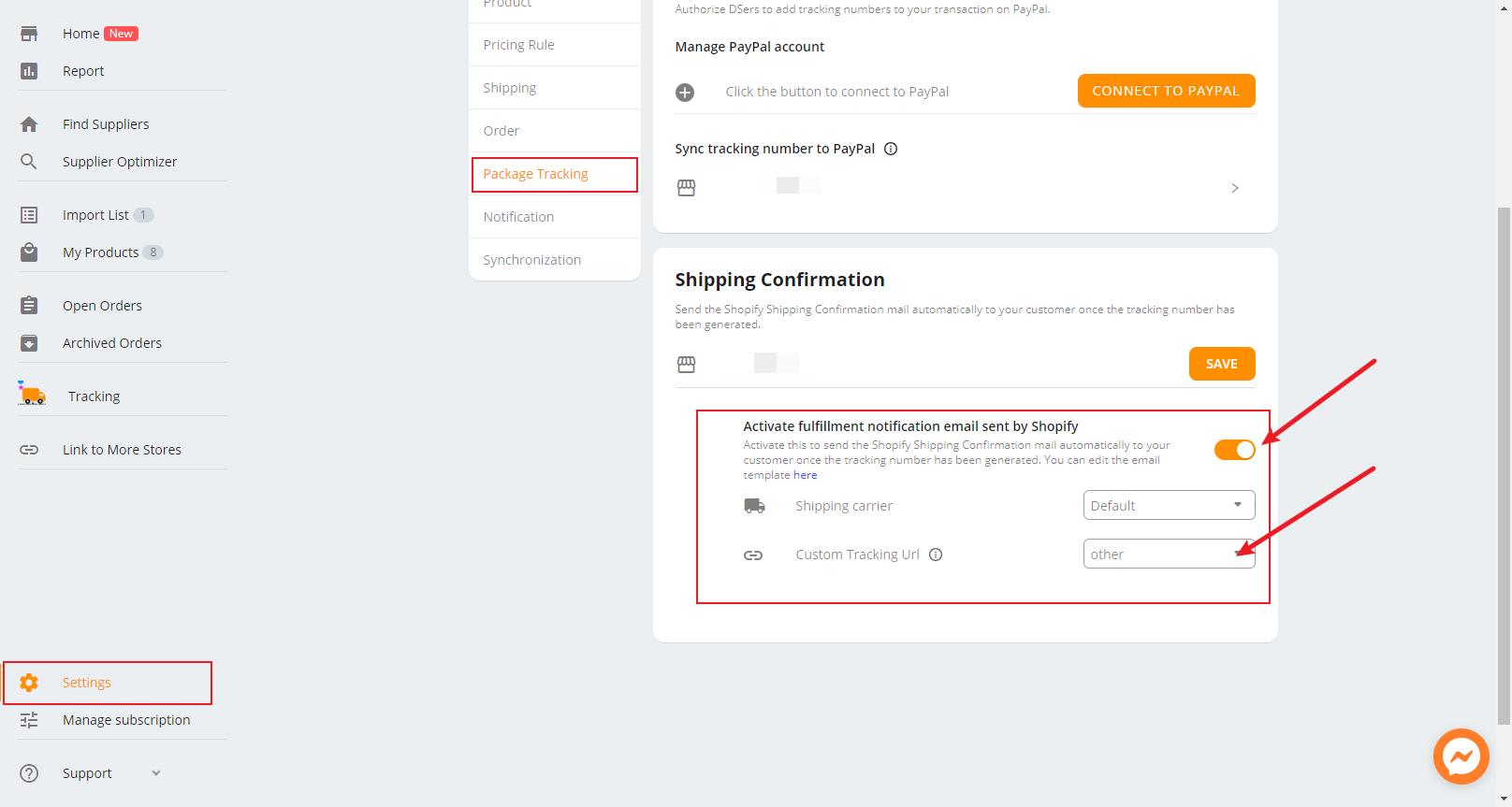Click the Archived Orders box icon
Image resolution: width=1512 pixels, height=807 pixels.
29,343
